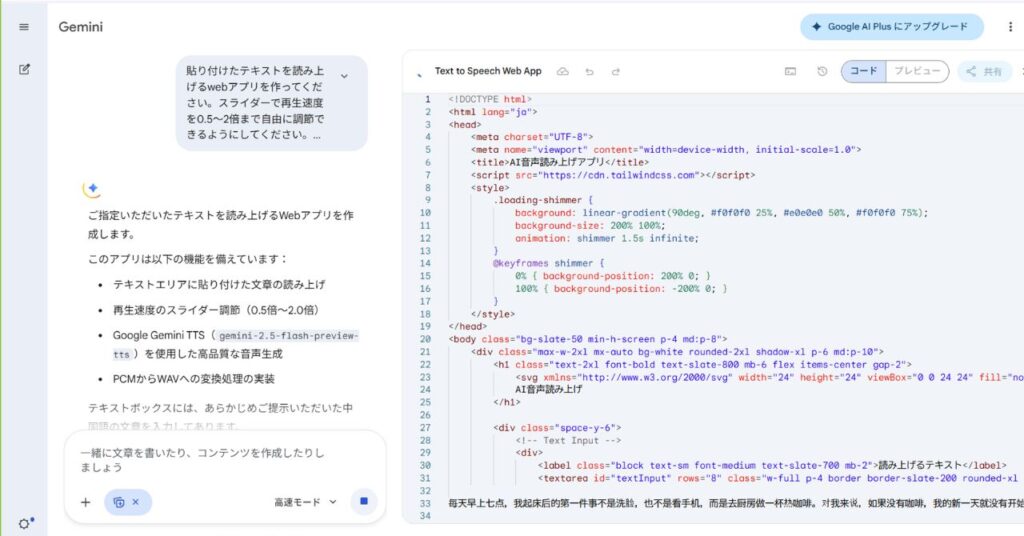This screenshot has width=1024, height=536.
Task: Click the cloud save icon beside the title
Action: (x=562, y=72)
